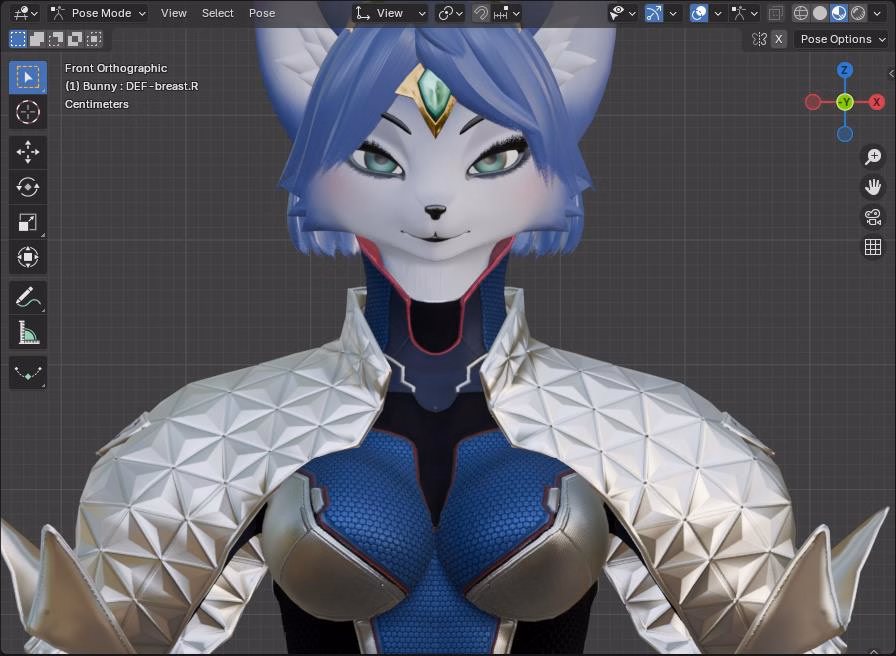This screenshot has width=896, height=656.
Task: Click the red X axis gizmo ball
Action: coord(876,102)
